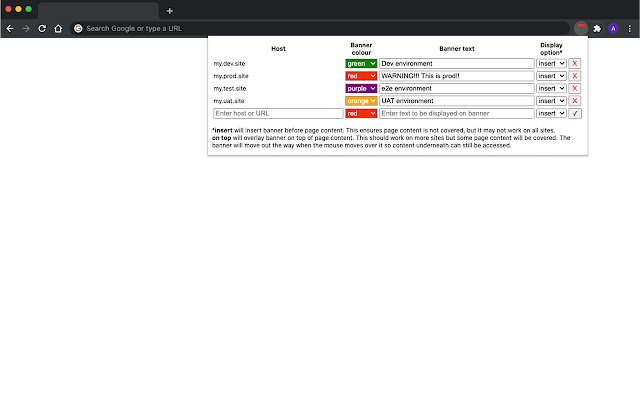Click the bold '*insert' note text
The image size is (640, 400).
(222, 131)
